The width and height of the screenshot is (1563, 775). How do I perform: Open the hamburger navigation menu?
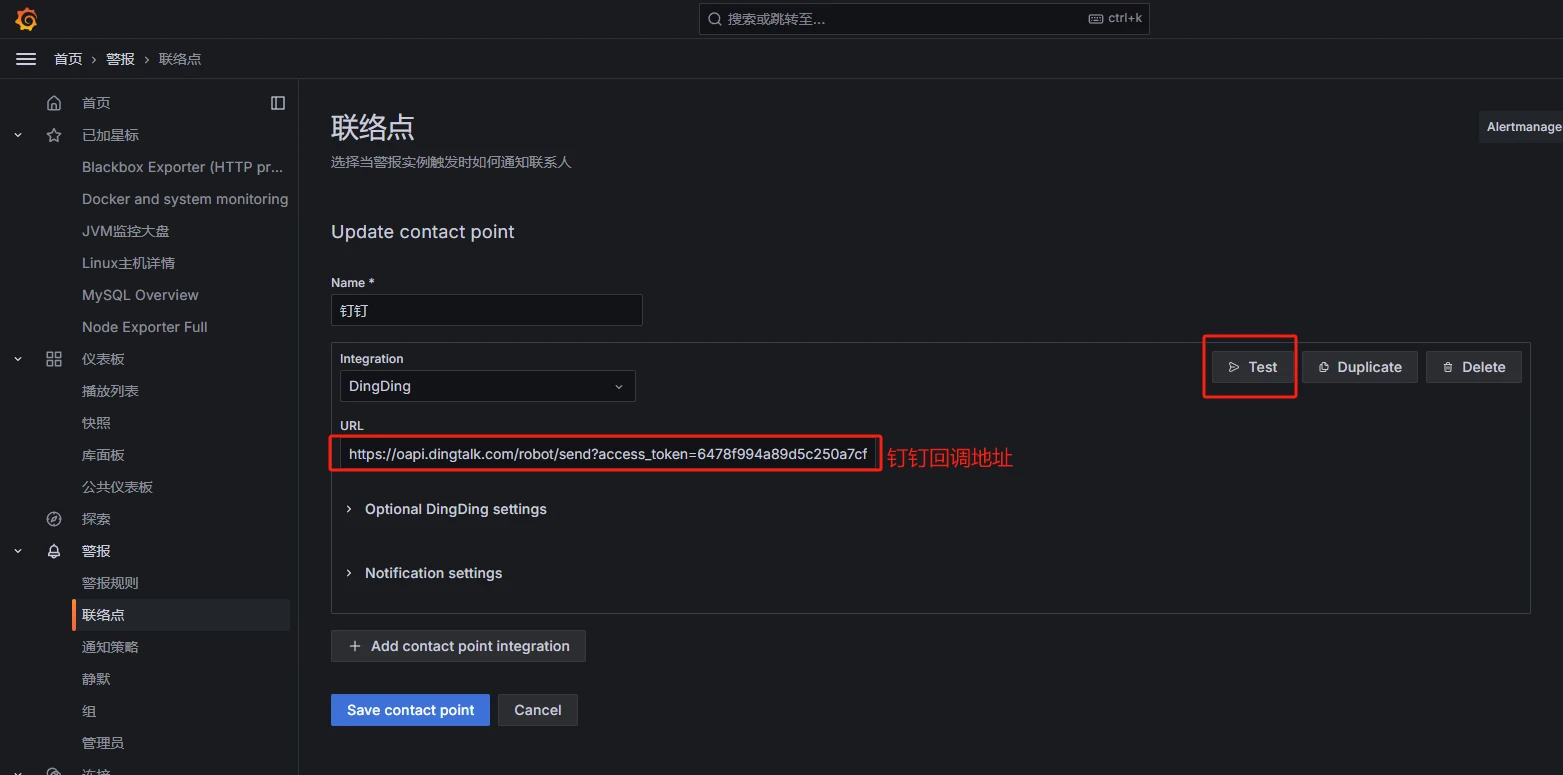click(x=26, y=59)
